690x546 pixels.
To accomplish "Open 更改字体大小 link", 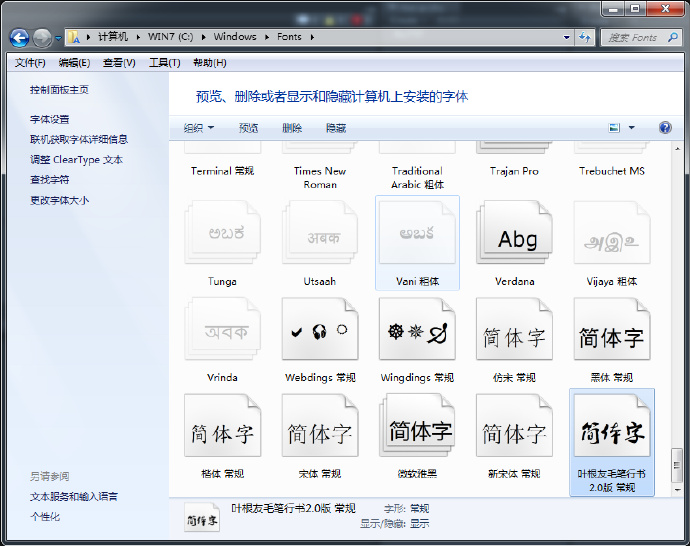I will (59, 200).
